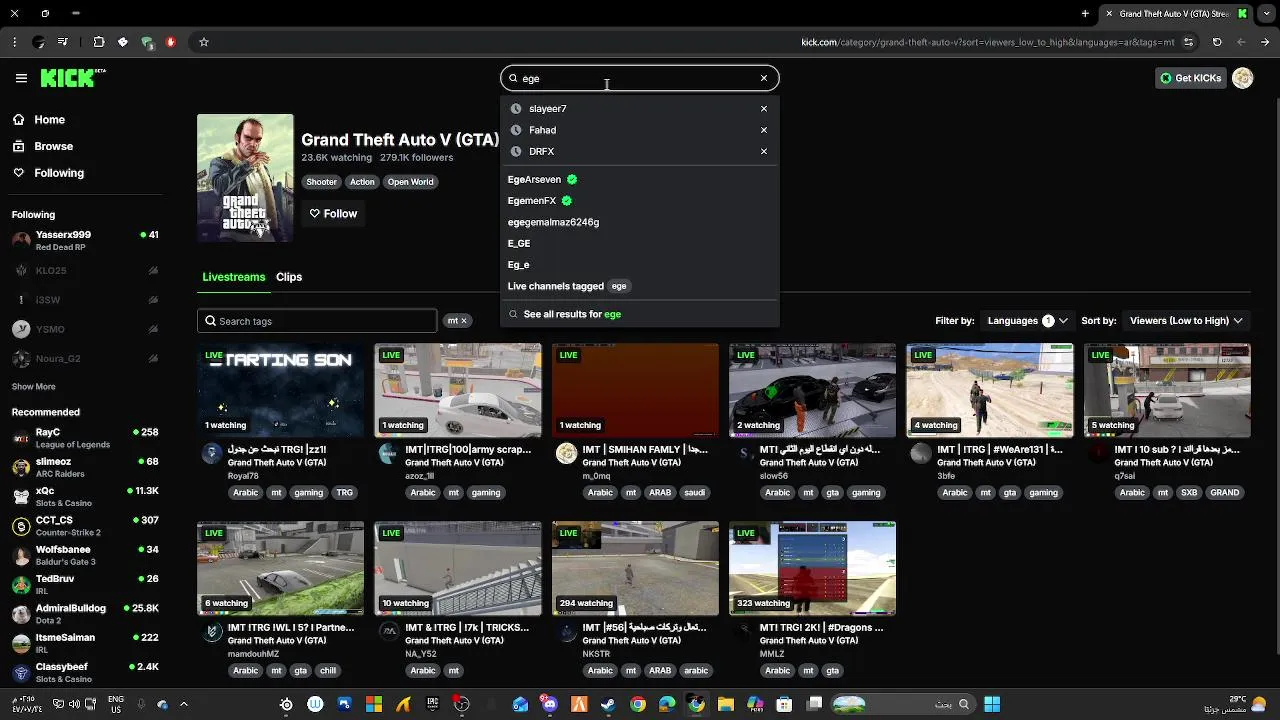Open the Languages filter dropdown
Image resolution: width=1280 pixels, height=720 pixels.
(x=1028, y=321)
